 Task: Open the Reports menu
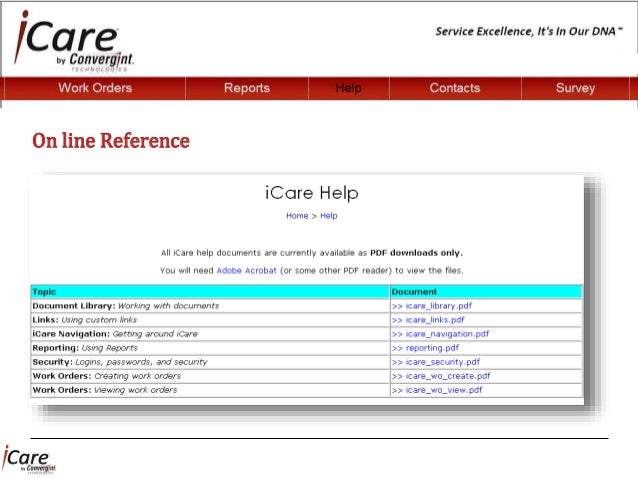coord(247,88)
